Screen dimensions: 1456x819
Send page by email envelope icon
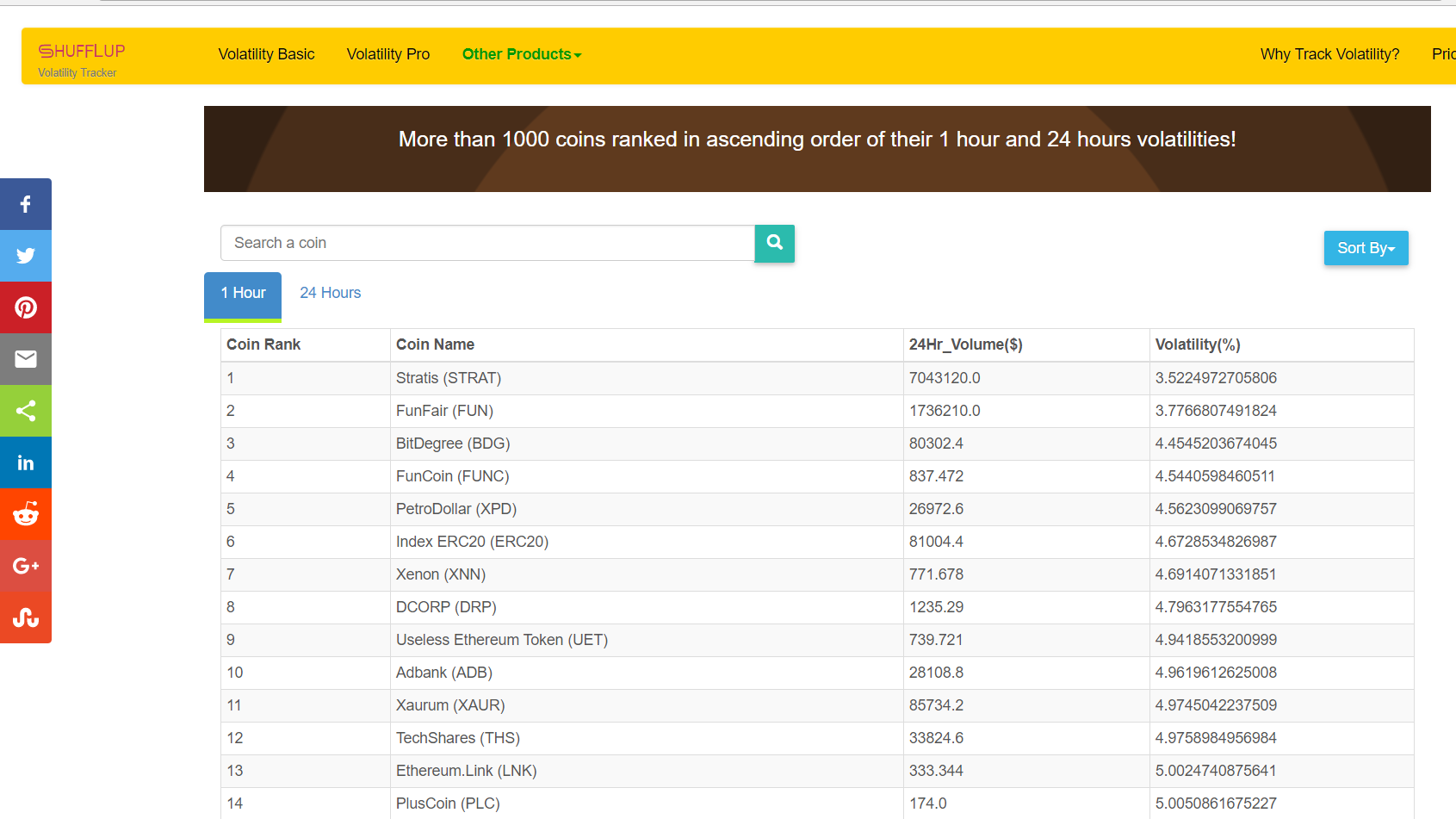(26, 359)
